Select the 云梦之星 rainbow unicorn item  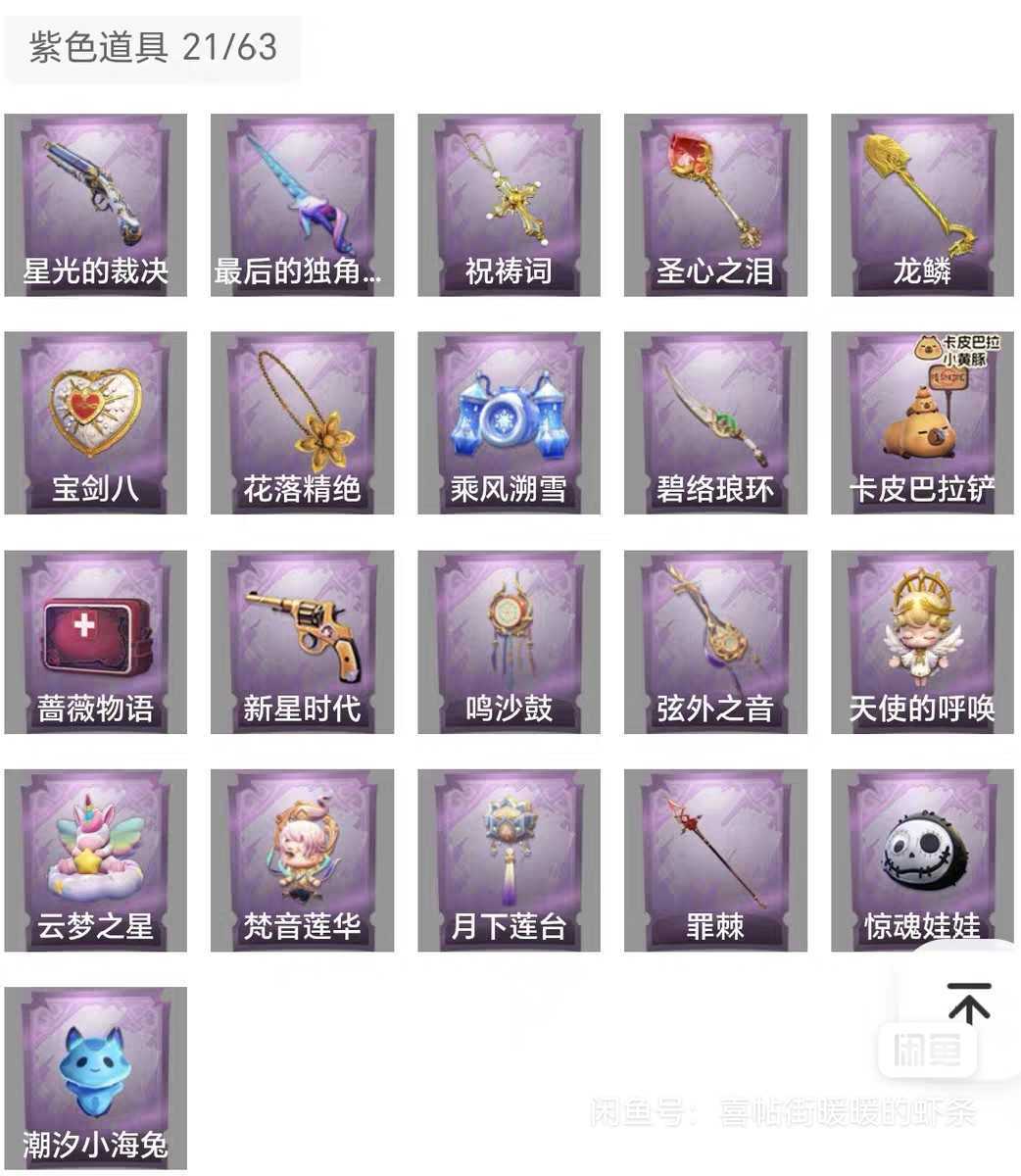pyautogui.click(x=96, y=860)
